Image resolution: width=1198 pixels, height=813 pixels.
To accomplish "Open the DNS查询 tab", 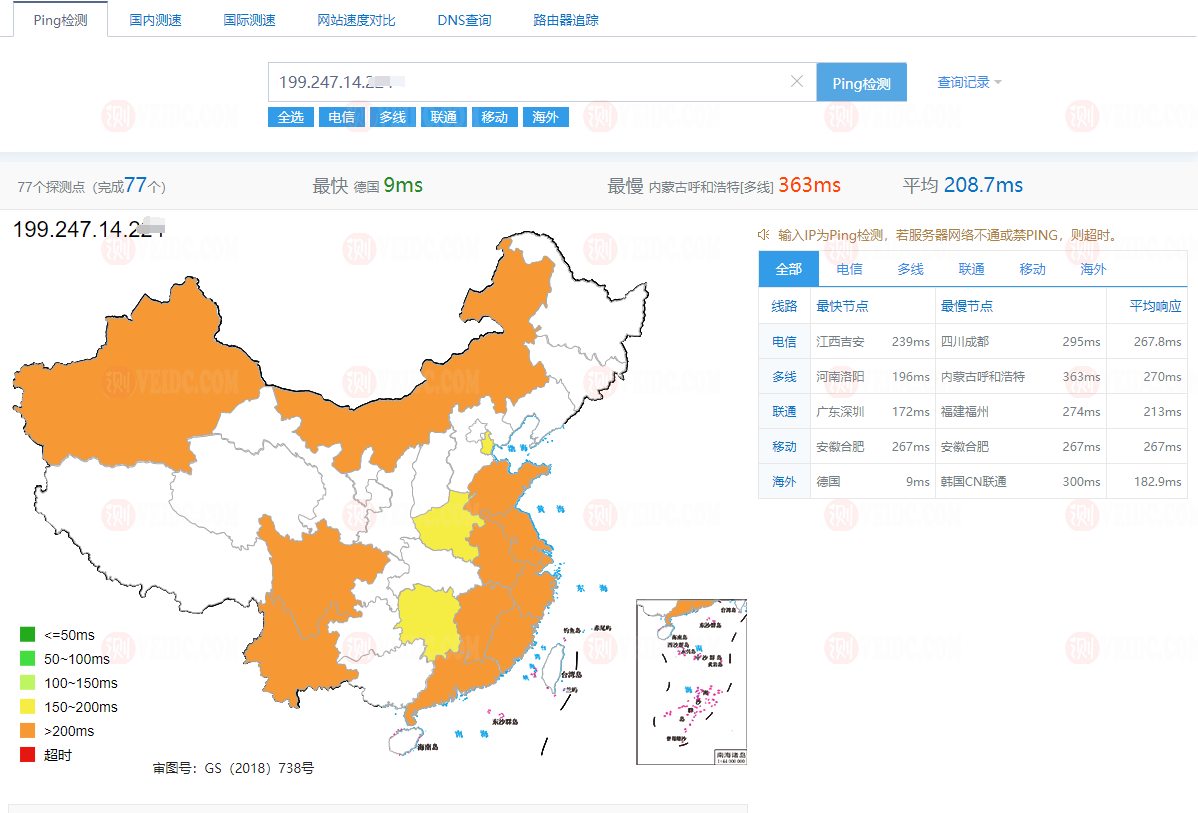I will (x=464, y=18).
